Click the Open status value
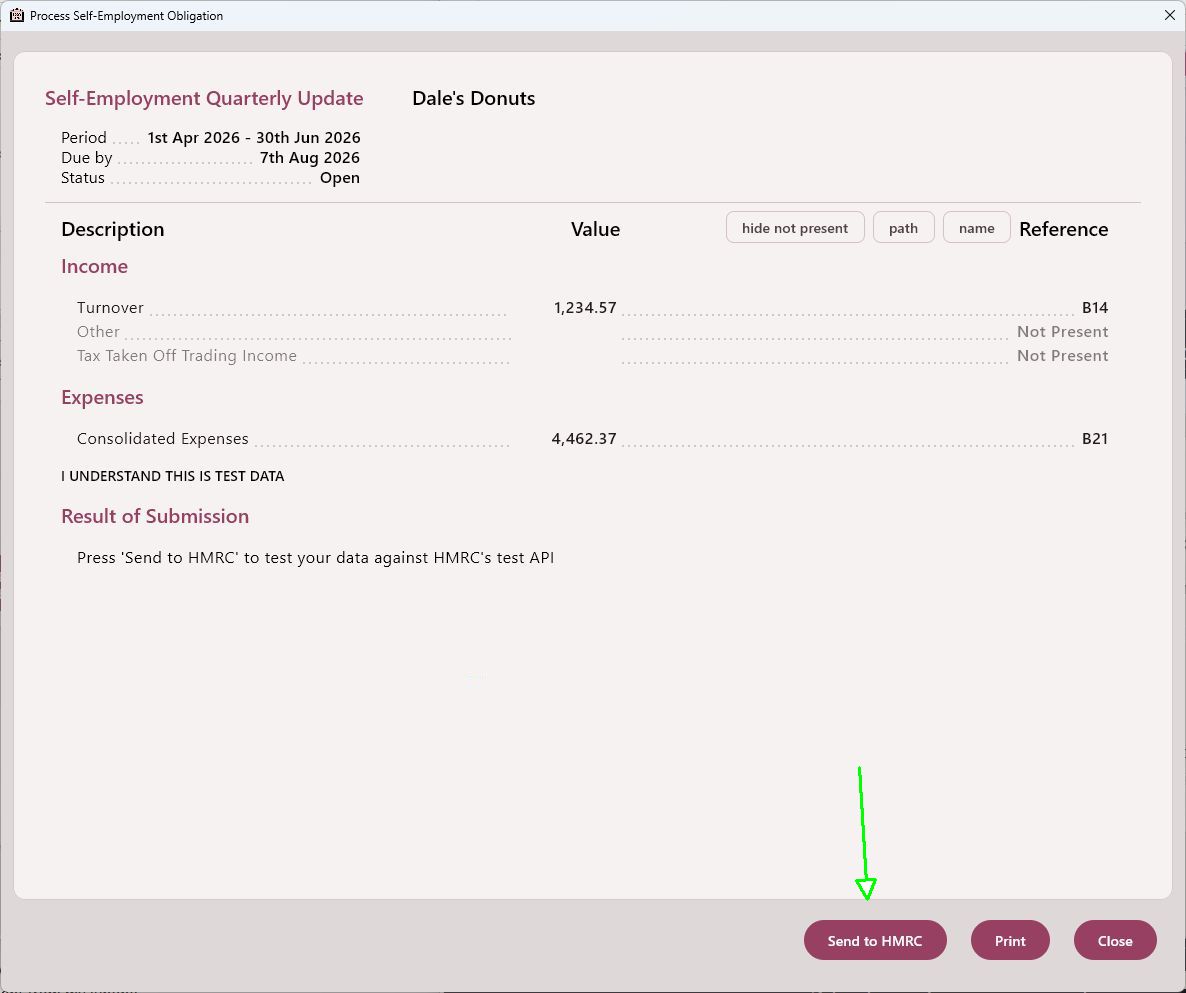The height and width of the screenshot is (993, 1186). (x=340, y=178)
